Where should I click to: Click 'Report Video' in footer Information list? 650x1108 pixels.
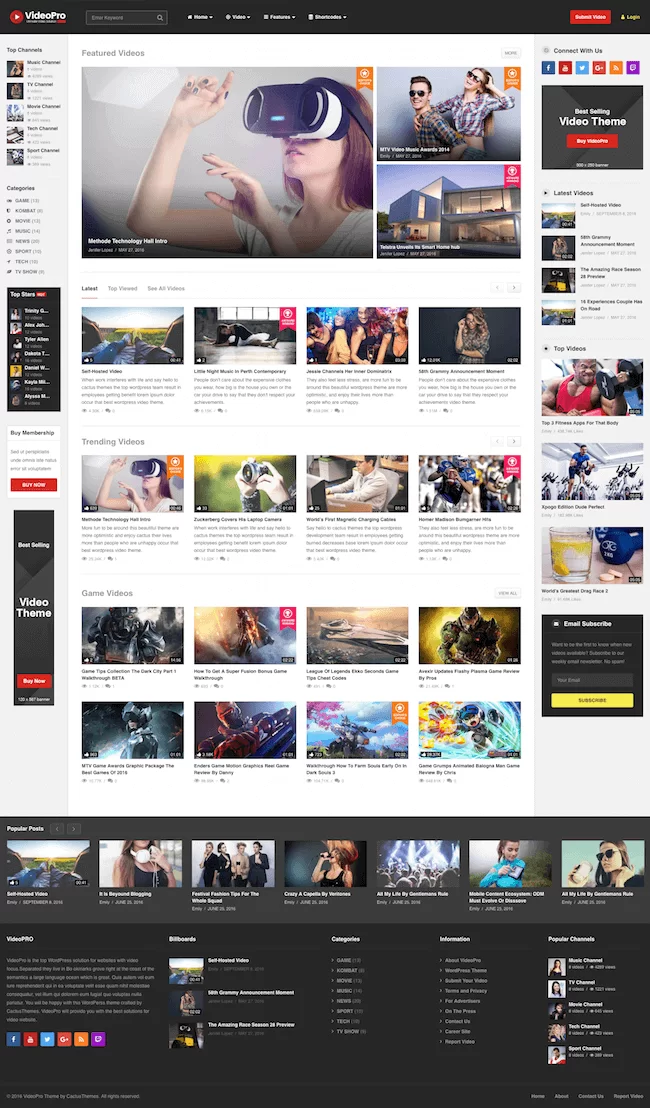click(x=460, y=1042)
